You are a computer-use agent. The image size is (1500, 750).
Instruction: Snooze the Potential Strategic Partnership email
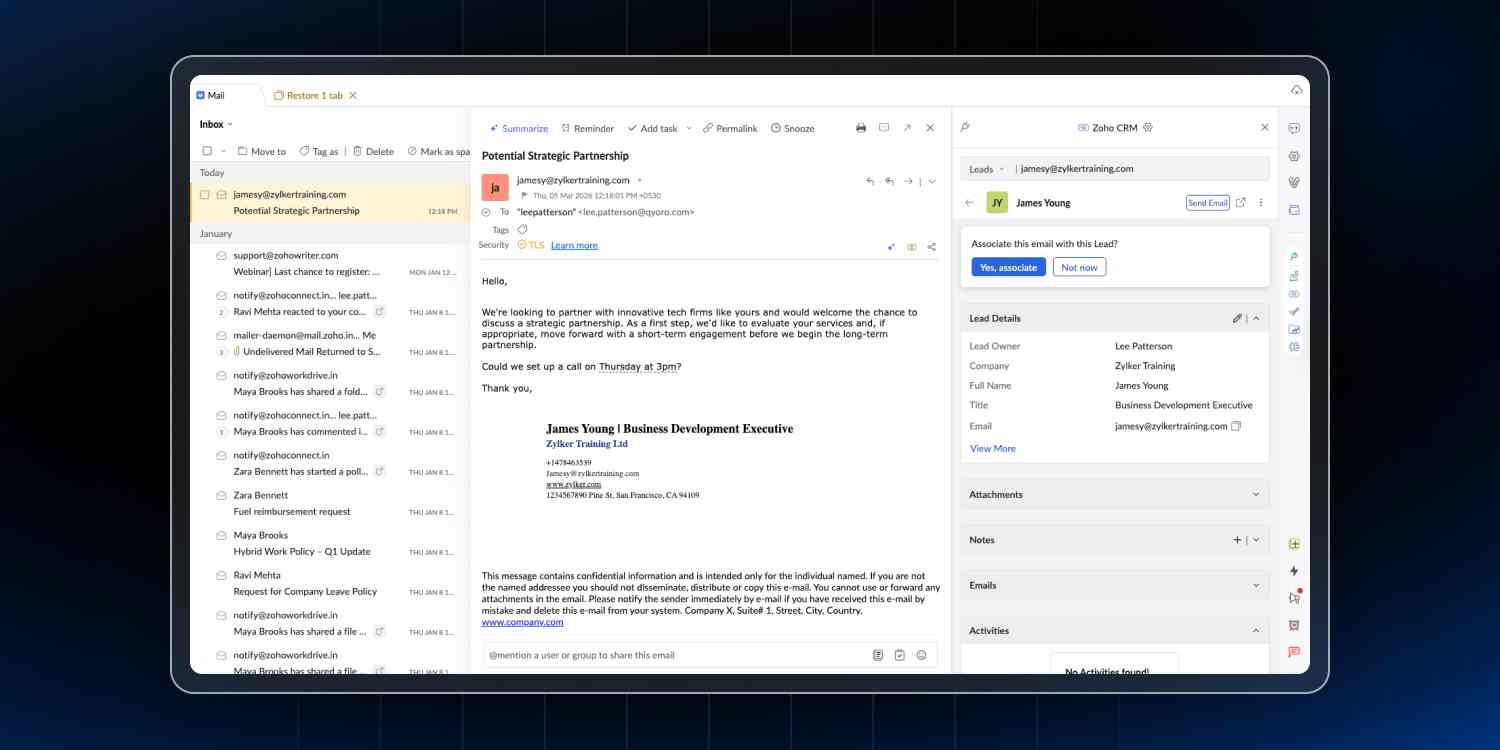[798, 128]
